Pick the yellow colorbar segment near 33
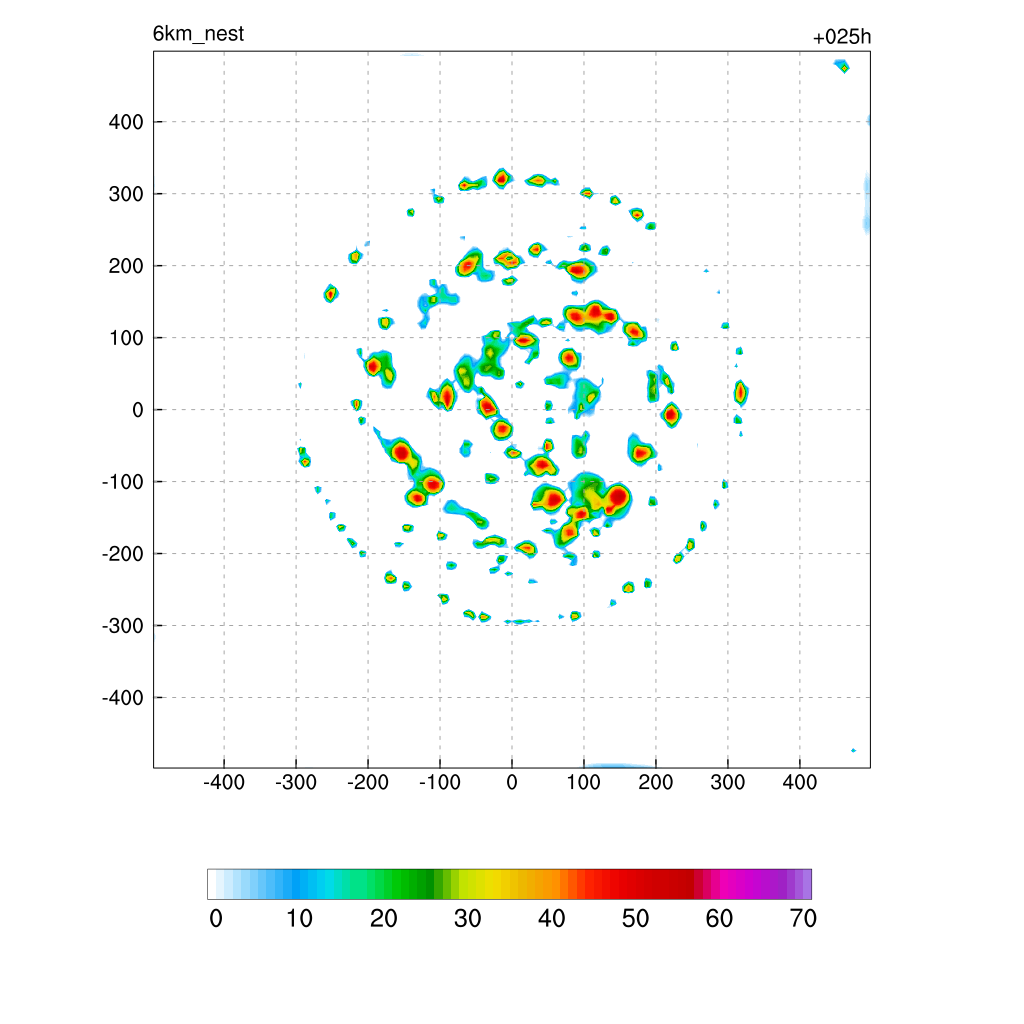Viewport: 1024px width, 1024px height. (x=493, y=884)
